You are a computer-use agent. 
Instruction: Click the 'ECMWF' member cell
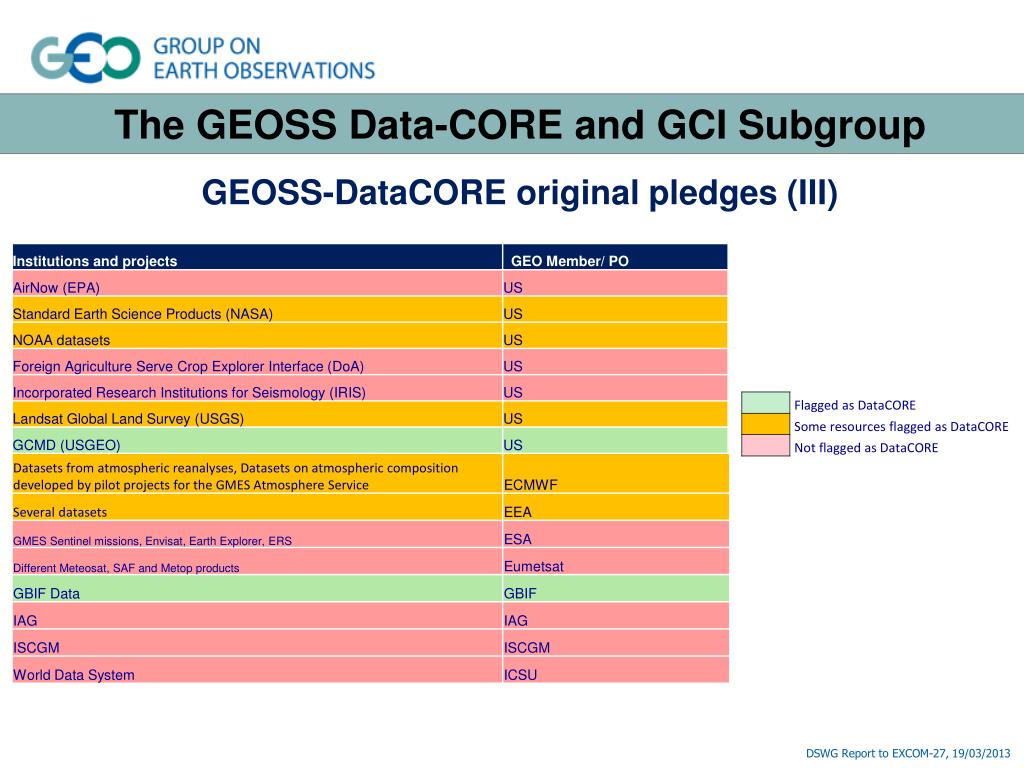click(x=616, y=474)
